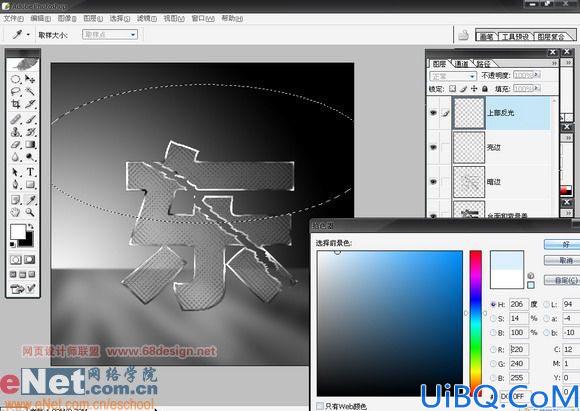The image size is (580, 411).
Task: Toggle lock all padlock in Layers
Action: [x=485, y=89]
